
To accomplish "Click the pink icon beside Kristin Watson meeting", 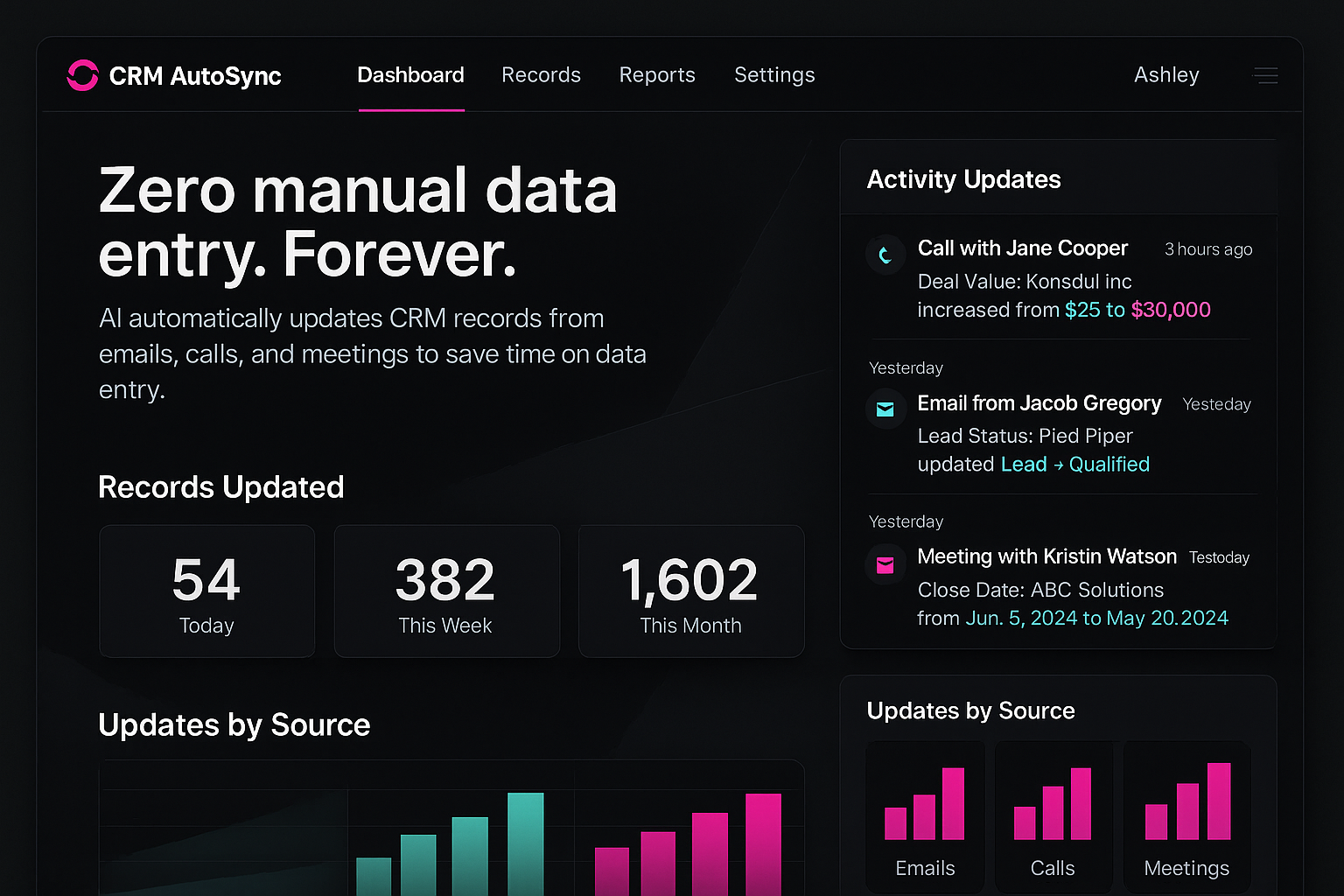I will tap(885, 565).
